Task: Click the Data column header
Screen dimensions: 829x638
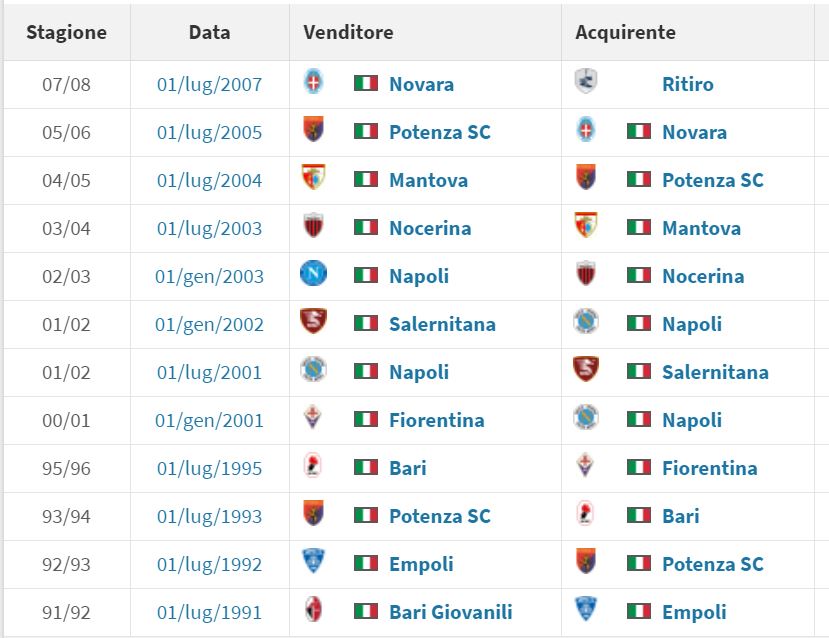Action: tap(209, 32)
